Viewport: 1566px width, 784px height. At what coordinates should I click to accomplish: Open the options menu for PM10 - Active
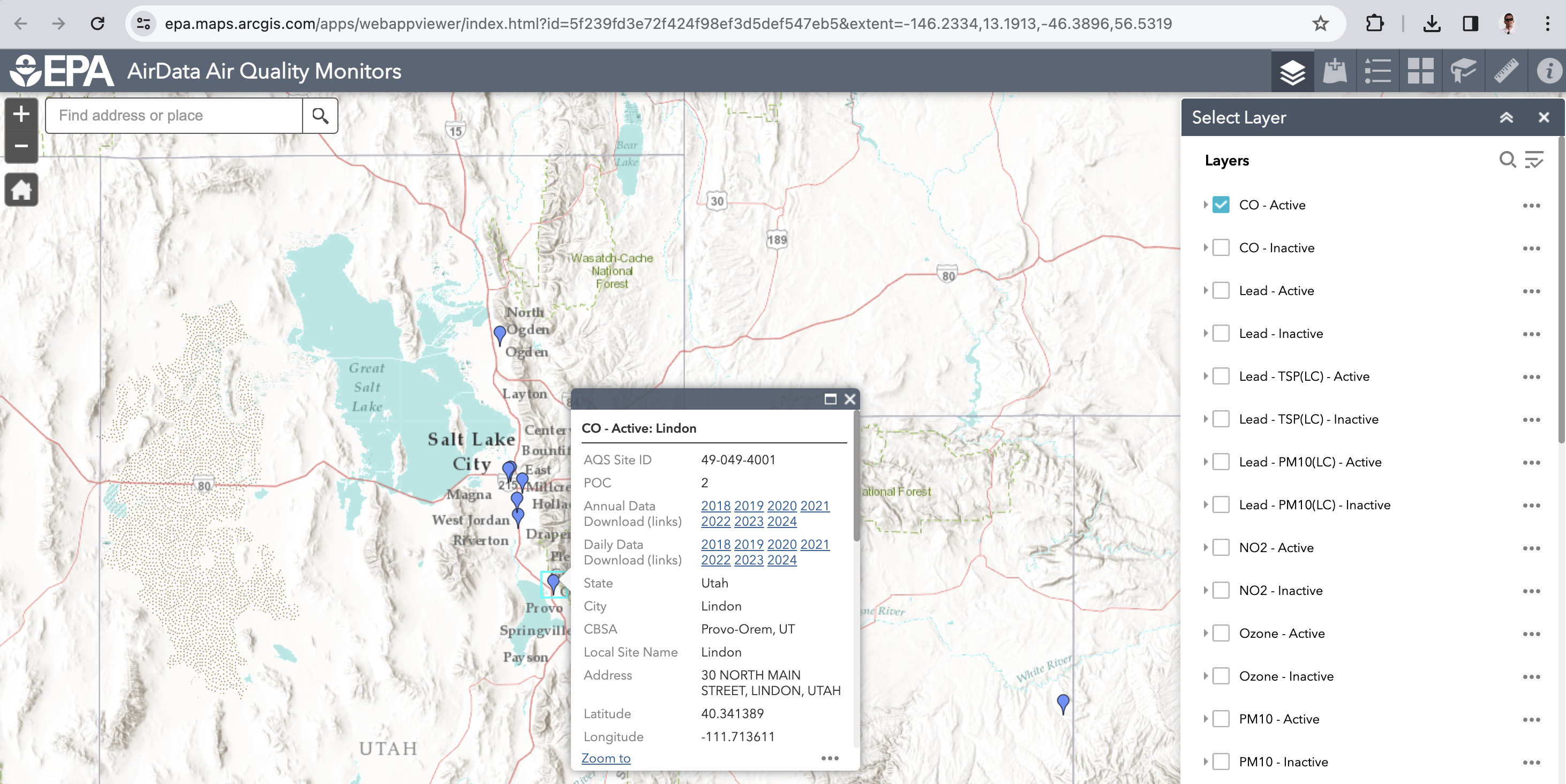click(1531, 719)
